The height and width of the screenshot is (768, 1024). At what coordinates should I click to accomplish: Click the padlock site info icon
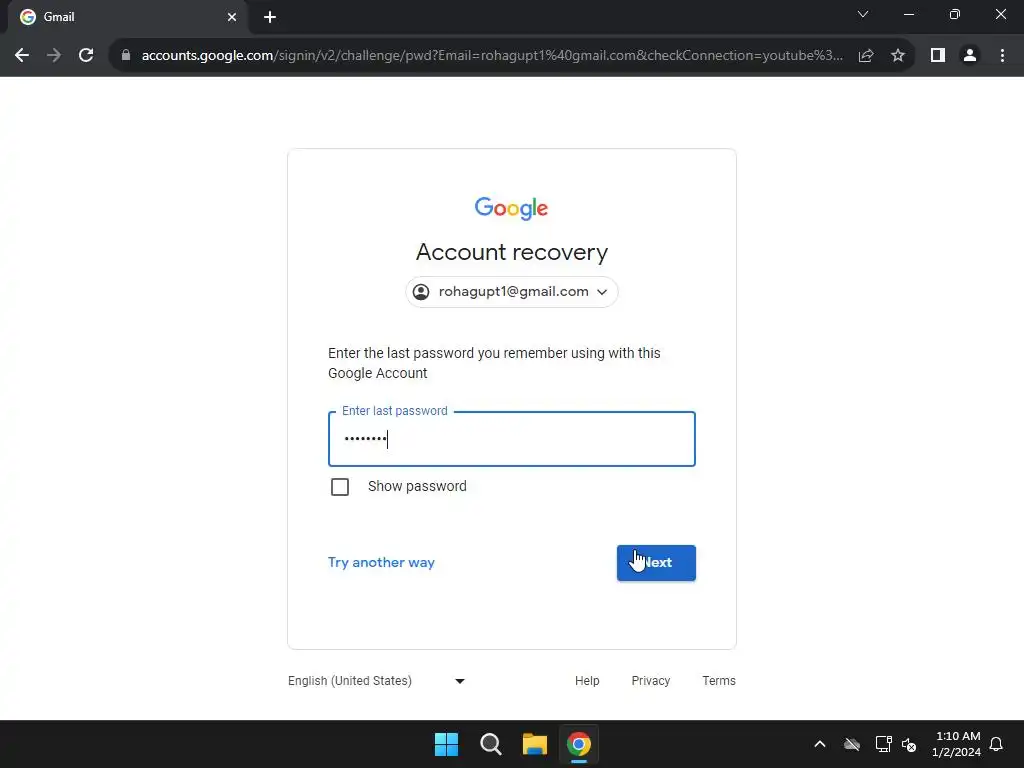pyautogui.click(x=126, y=56)
